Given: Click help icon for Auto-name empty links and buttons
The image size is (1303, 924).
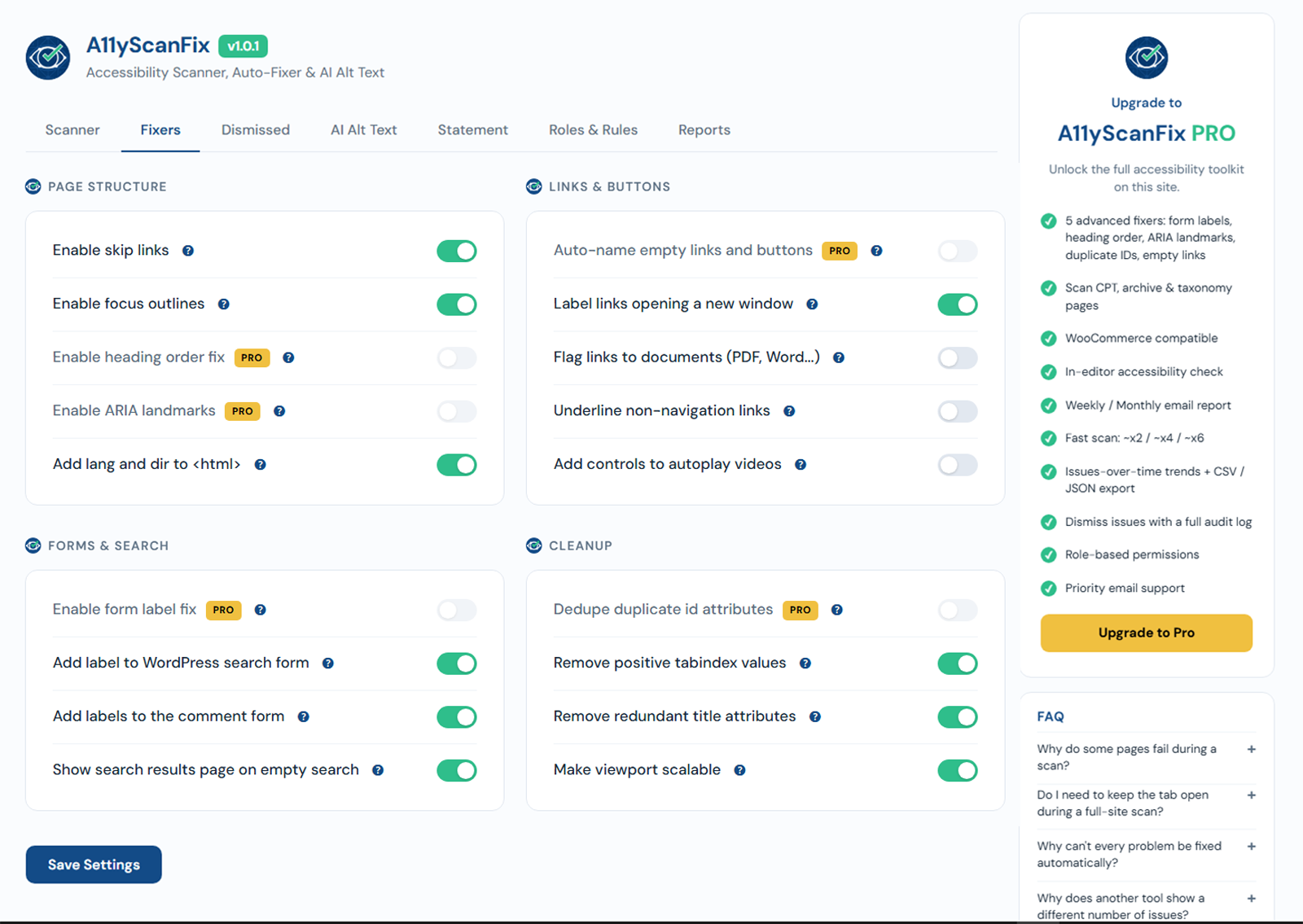Looking at the screenshot, I should point(876,251).
